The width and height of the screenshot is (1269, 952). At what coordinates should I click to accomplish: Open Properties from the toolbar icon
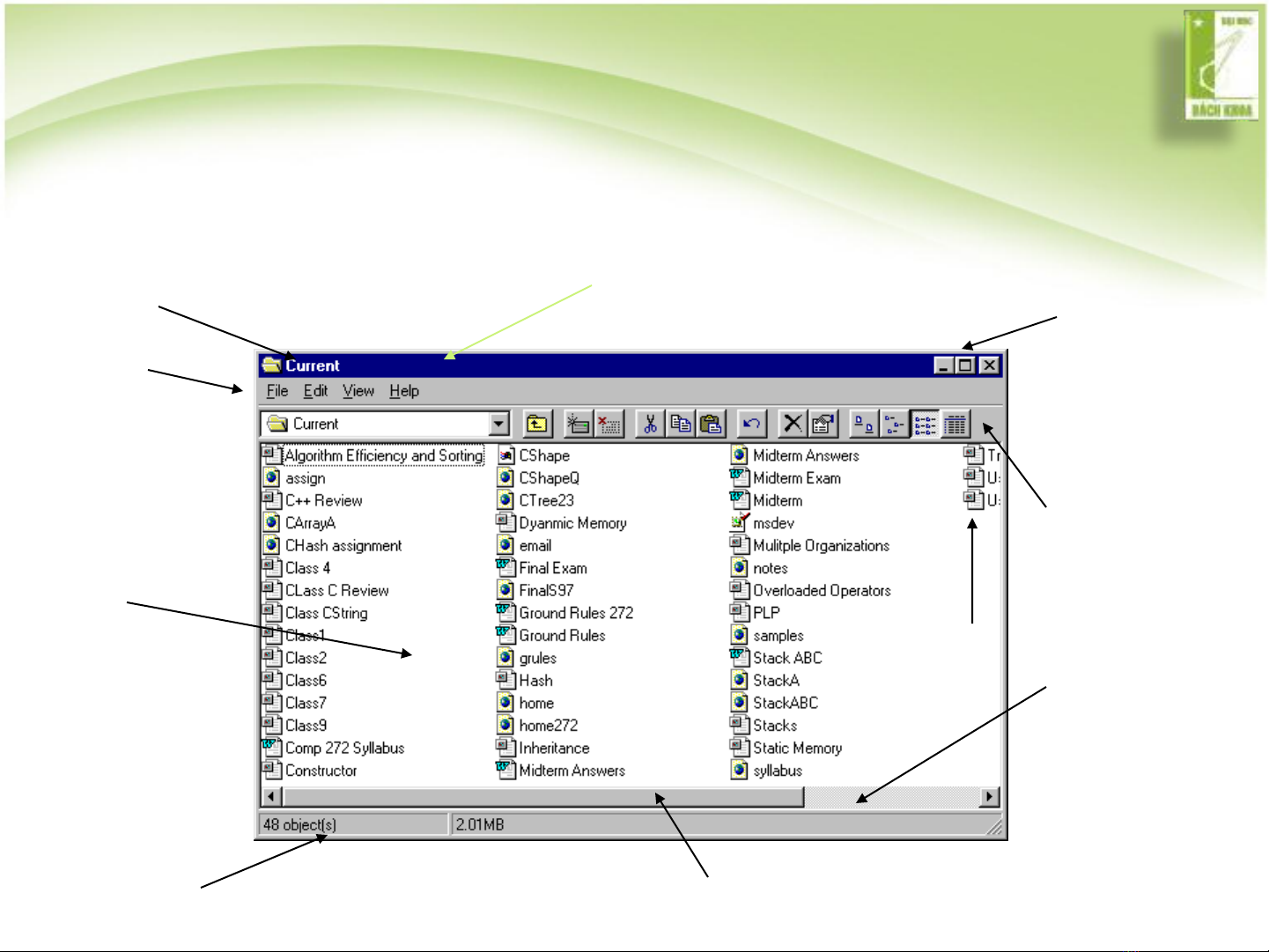tap(823, 424)
